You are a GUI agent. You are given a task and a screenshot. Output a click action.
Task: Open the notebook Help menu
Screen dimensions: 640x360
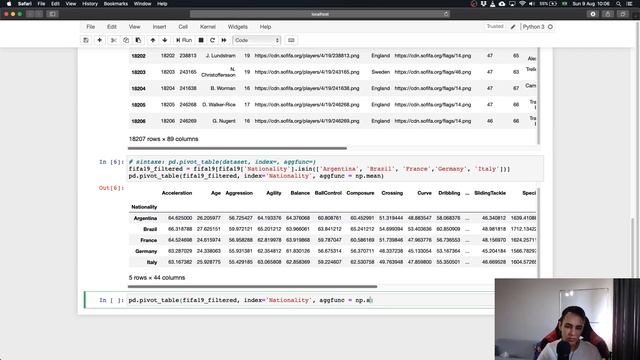click(x=265, y=27)
